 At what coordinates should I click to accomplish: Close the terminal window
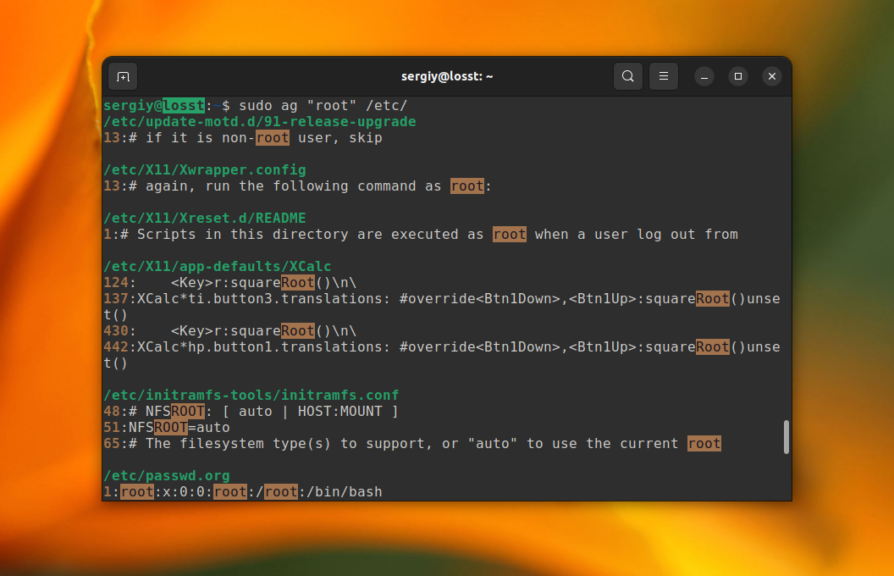tap(772, 76)
